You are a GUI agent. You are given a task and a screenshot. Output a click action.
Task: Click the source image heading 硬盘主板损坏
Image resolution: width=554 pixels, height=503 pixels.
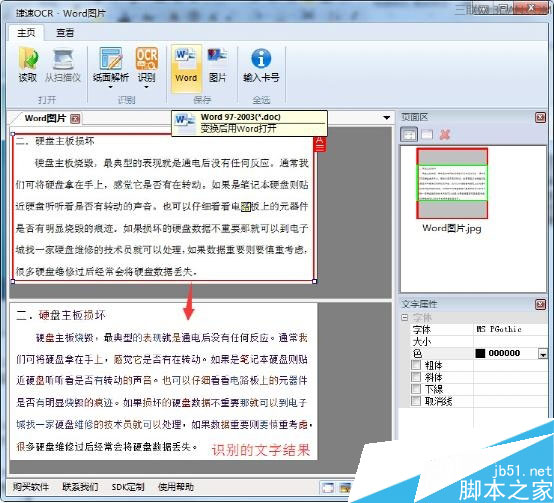coord(65,141)
